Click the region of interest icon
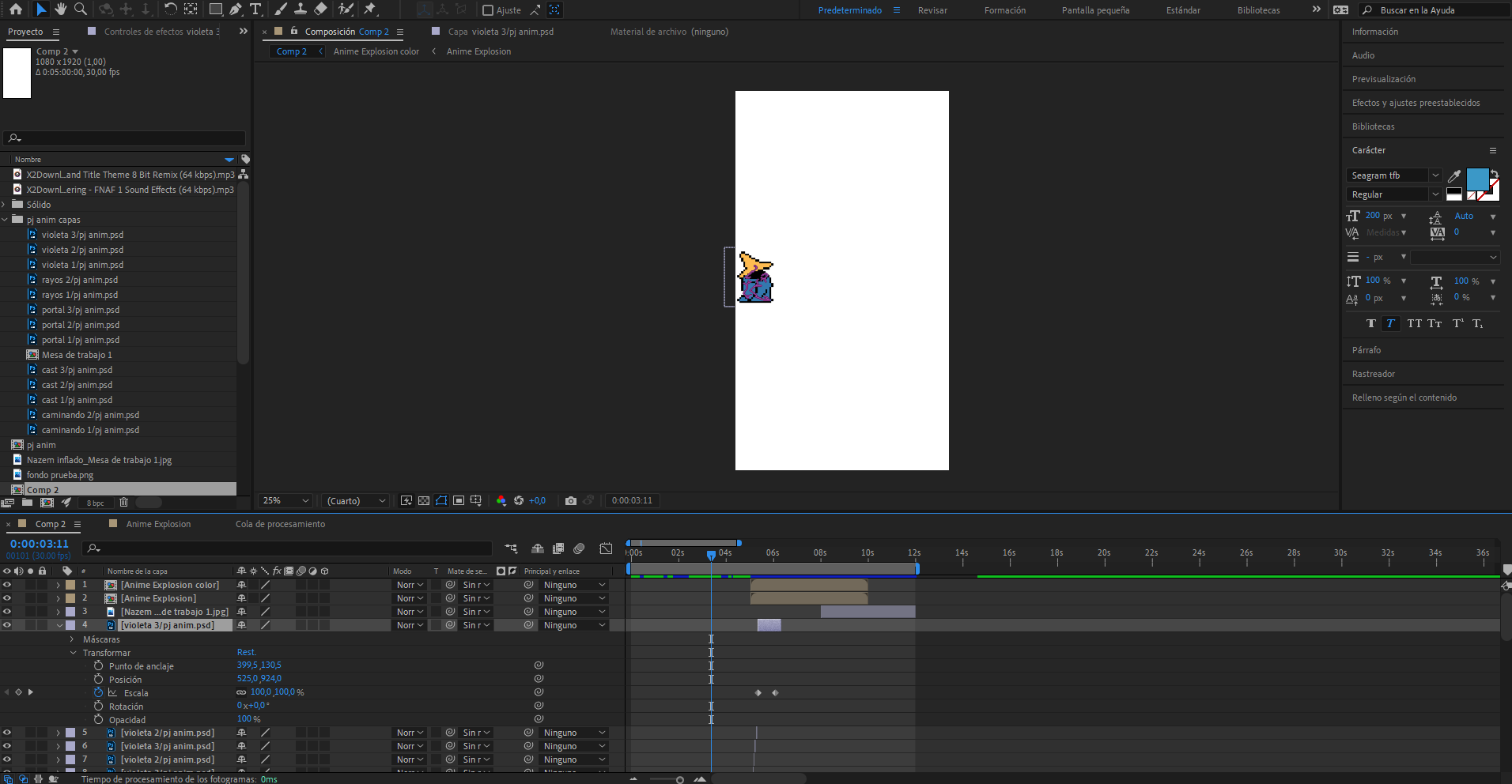The width and height of the screenshot is (1512, 784). point(459,501)
